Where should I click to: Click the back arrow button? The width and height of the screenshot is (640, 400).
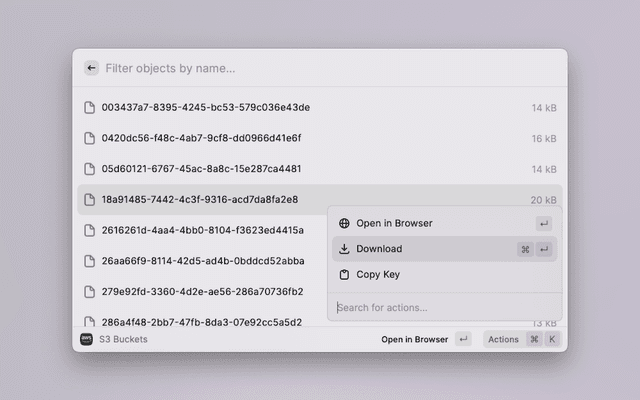(x=91, y=68)
